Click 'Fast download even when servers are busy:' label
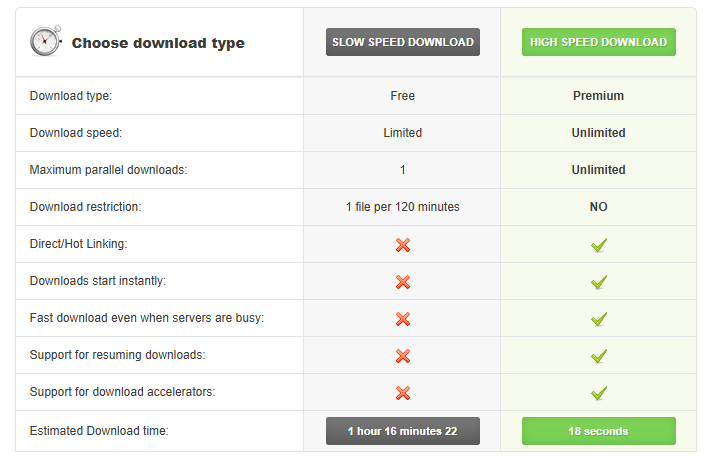 [147, 318]
